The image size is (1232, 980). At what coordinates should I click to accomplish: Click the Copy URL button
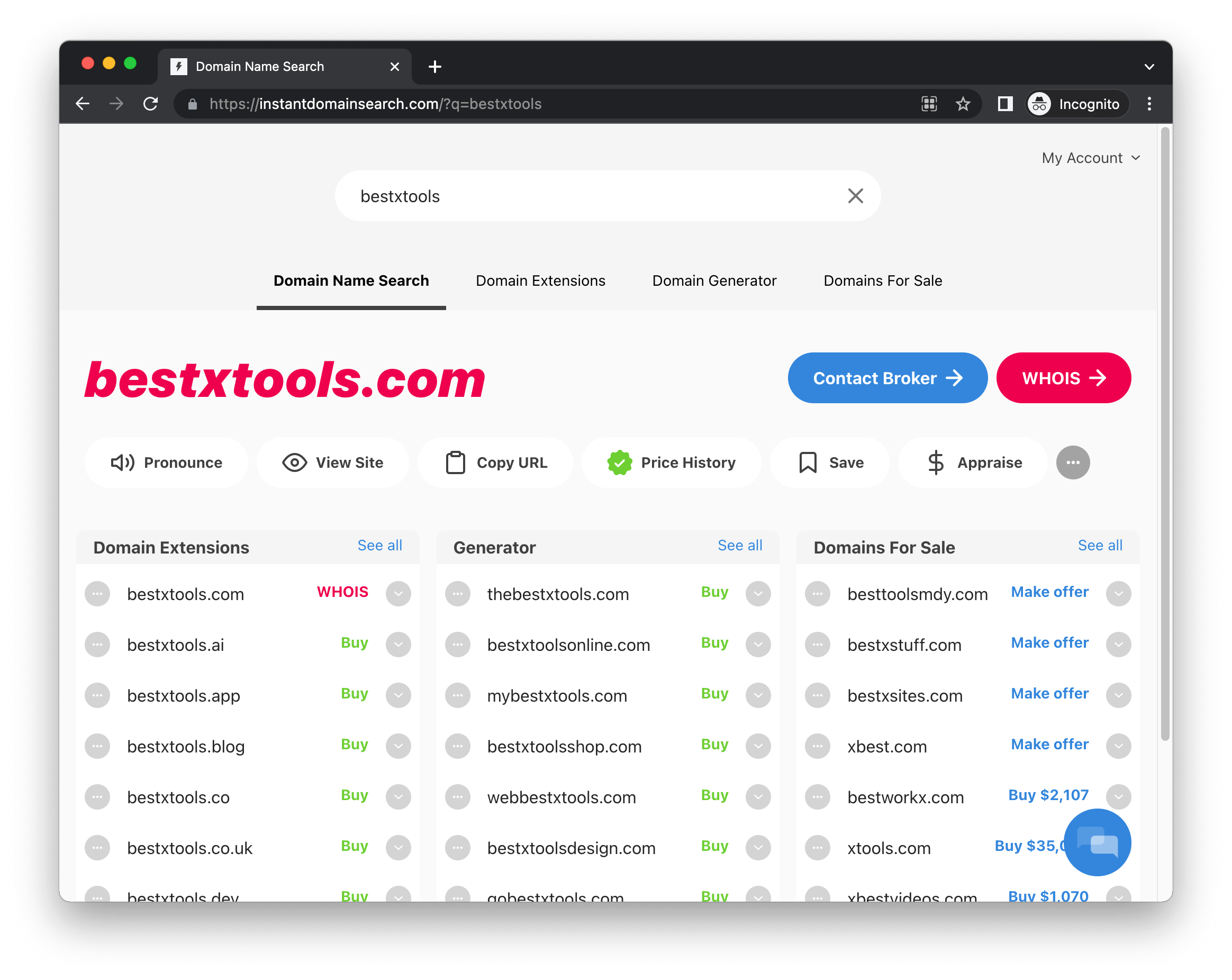[495, 462]
